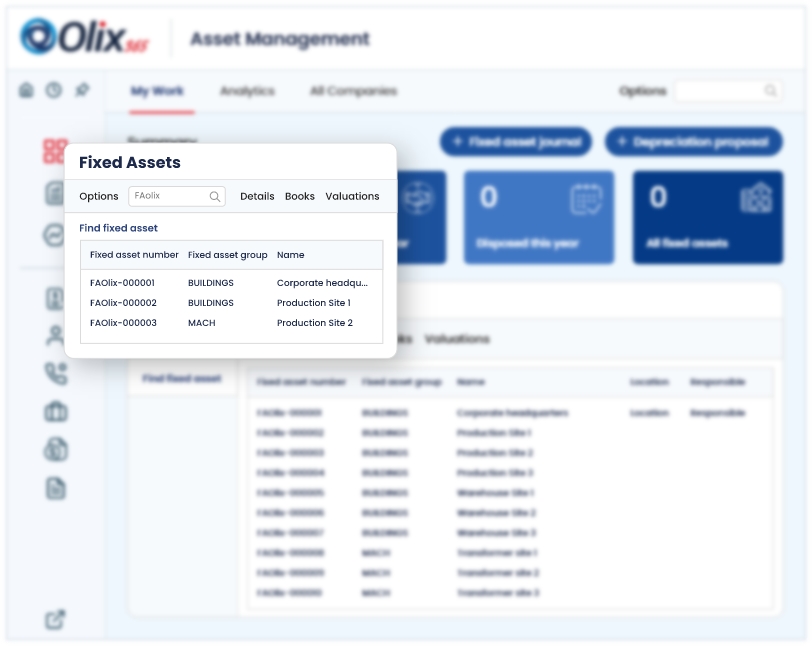Open Valuations tab in the Fixed Assets popup

click(352, 197)
